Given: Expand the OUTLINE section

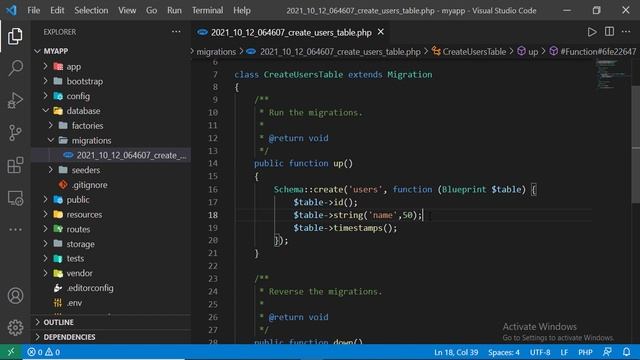Looking at the screenshot, I should point(111,322).
